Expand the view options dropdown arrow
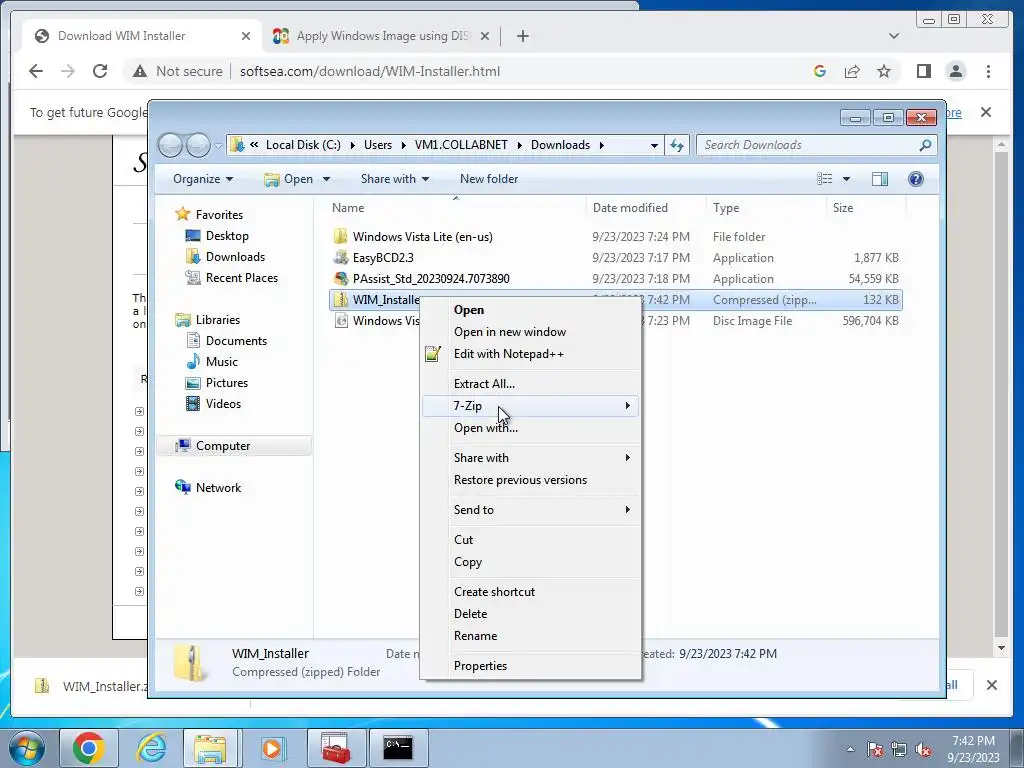The width and height of the screenshot is (1024, 768). tap(846, 179)
